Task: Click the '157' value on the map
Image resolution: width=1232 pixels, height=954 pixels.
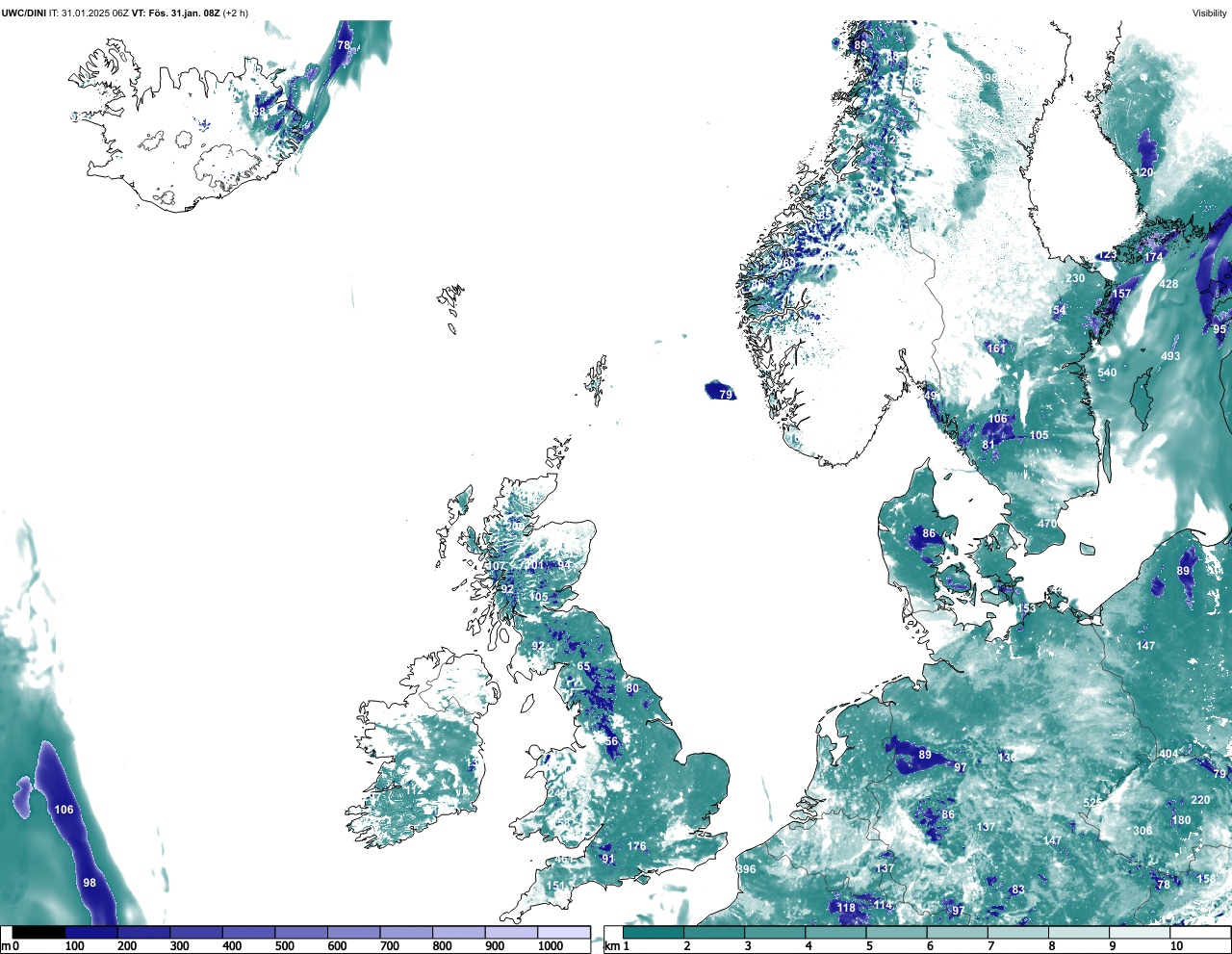Action: (x=1122, y=294)
